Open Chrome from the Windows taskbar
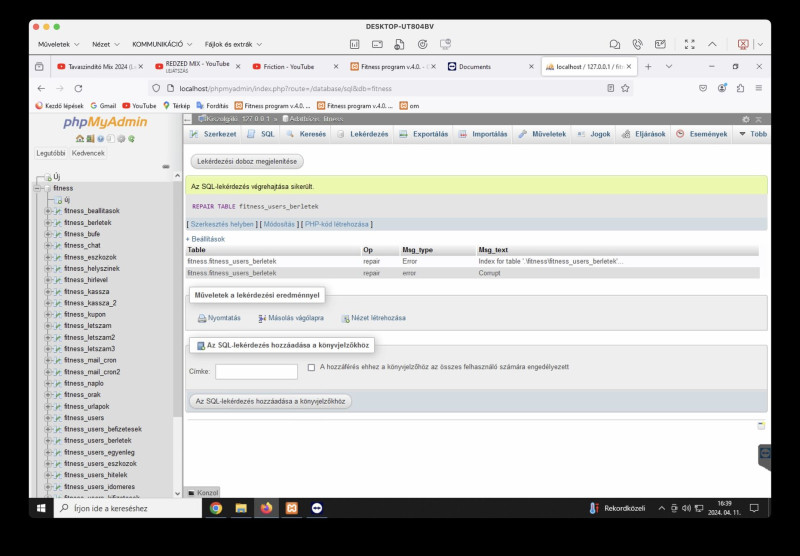The height and width of the screenshot is (556, 800). pos(216,508)
